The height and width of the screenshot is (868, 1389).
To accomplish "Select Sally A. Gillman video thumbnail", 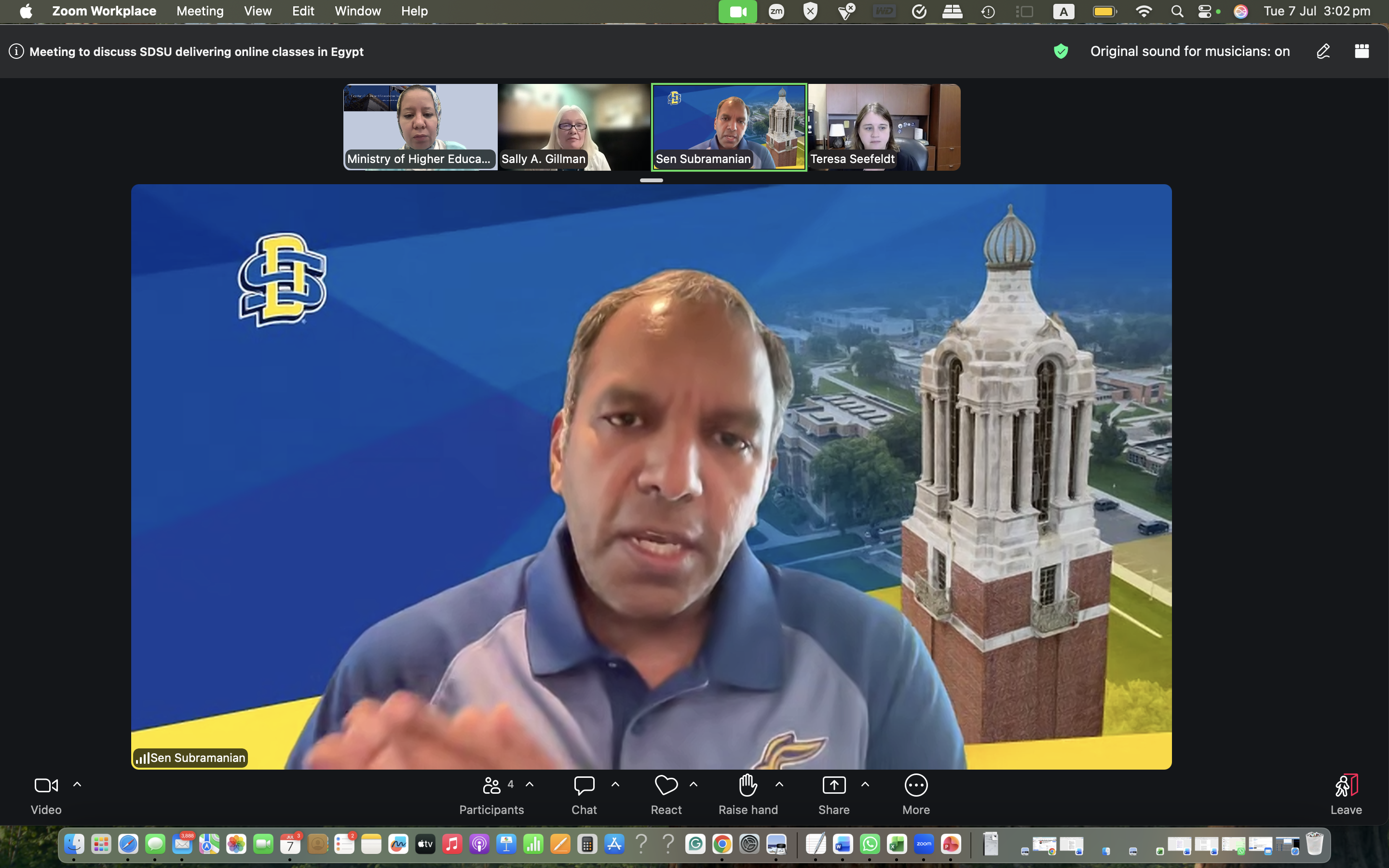I will coord(574,127).
